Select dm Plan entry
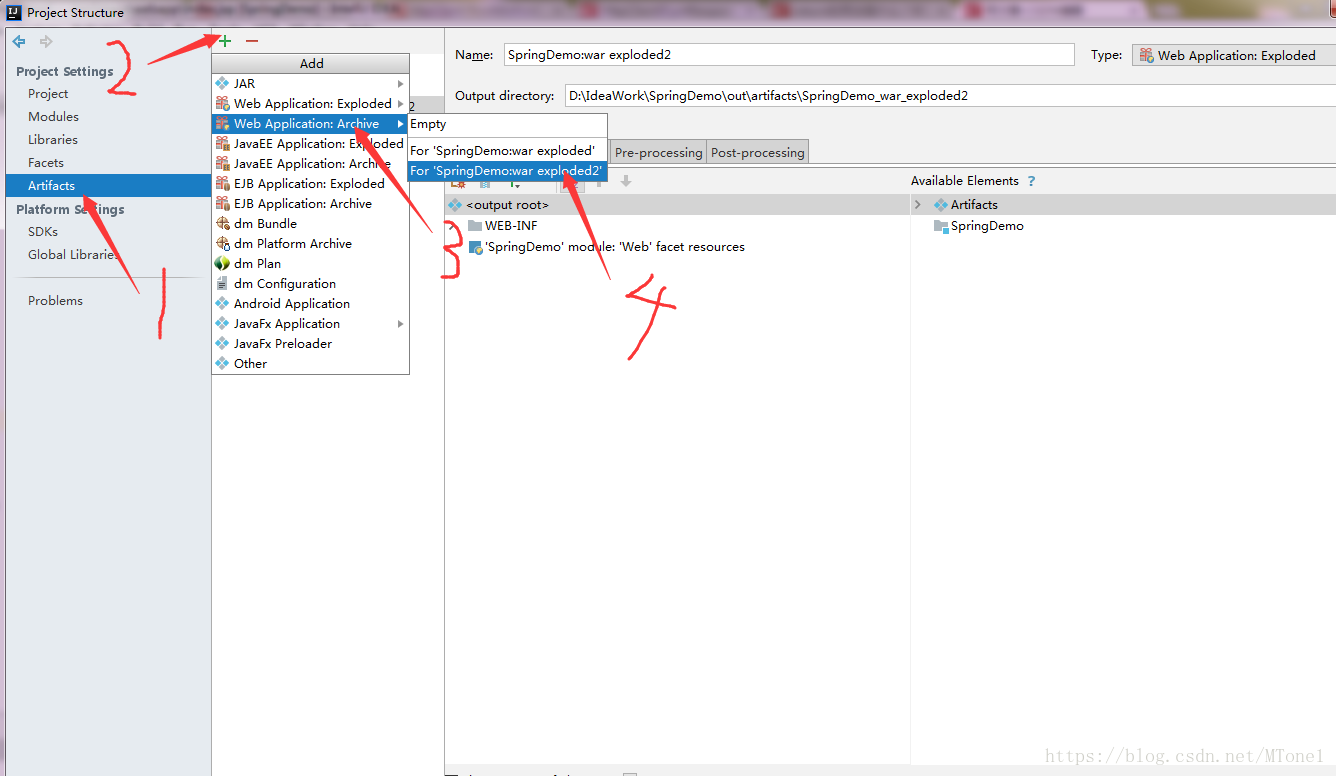Viewport: 1336px width, 776px height. [x=310, y=263]
